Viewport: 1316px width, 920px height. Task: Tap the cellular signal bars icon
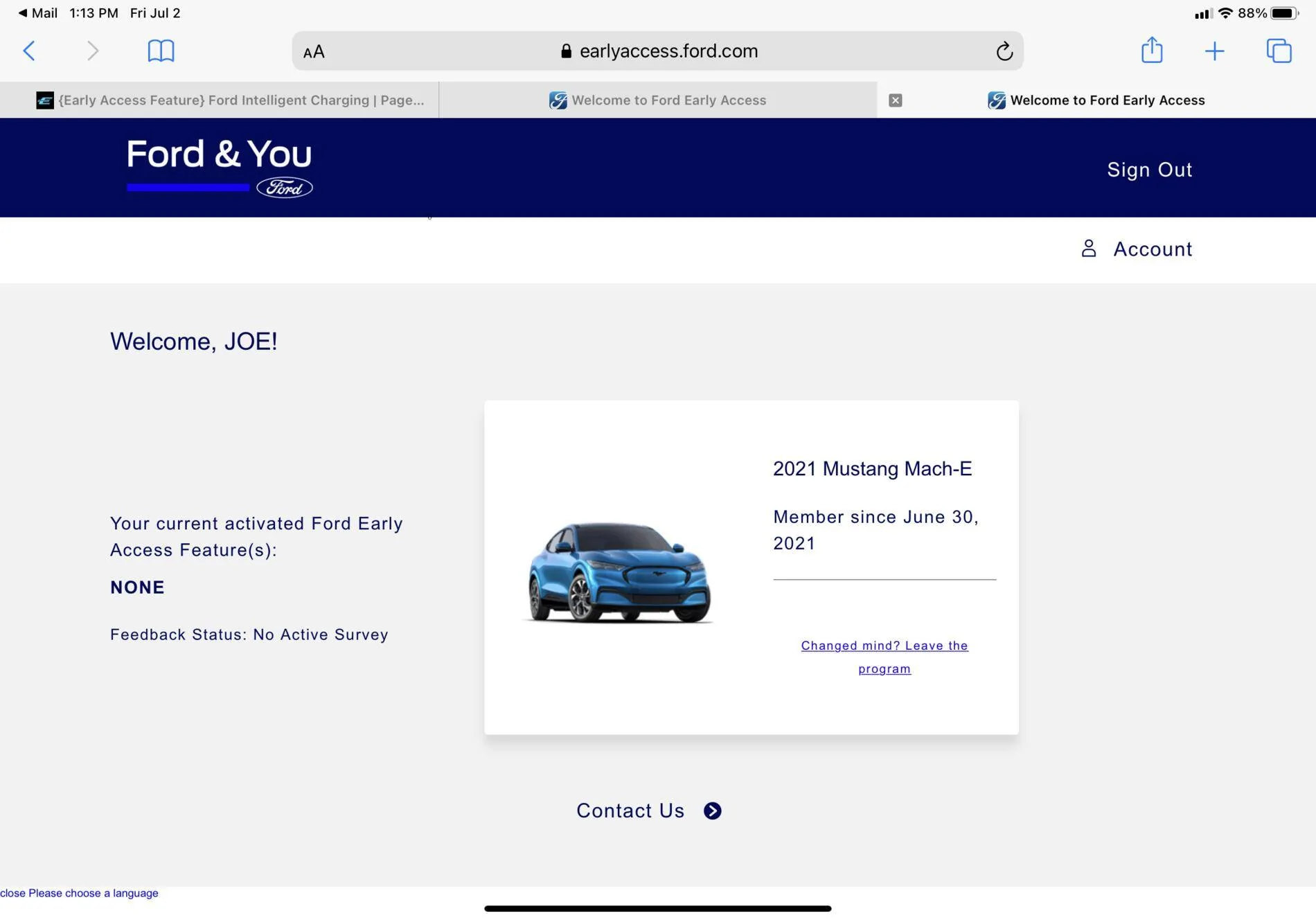click(x=1204, y=14)
